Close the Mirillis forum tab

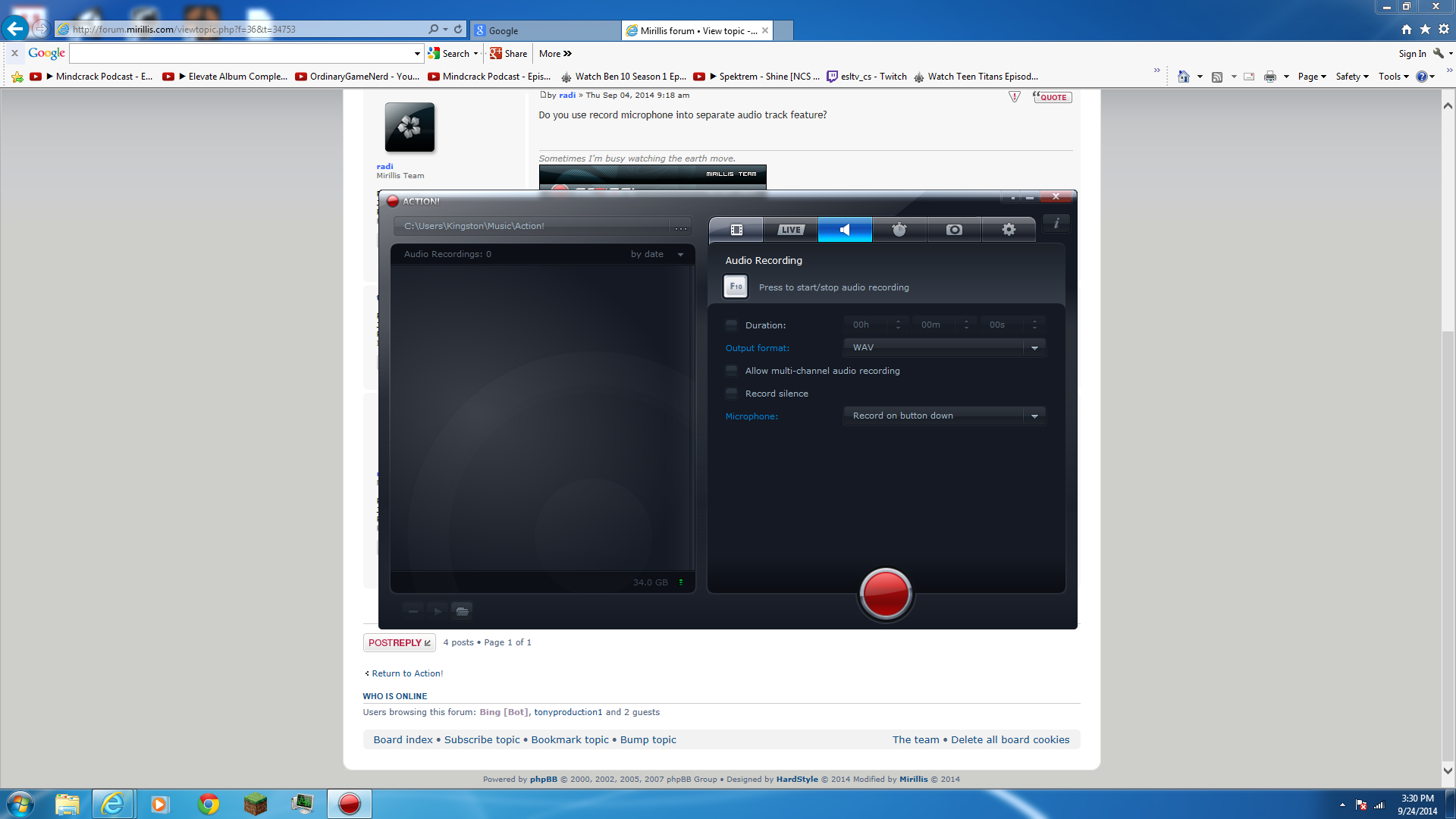click(765, 30)
